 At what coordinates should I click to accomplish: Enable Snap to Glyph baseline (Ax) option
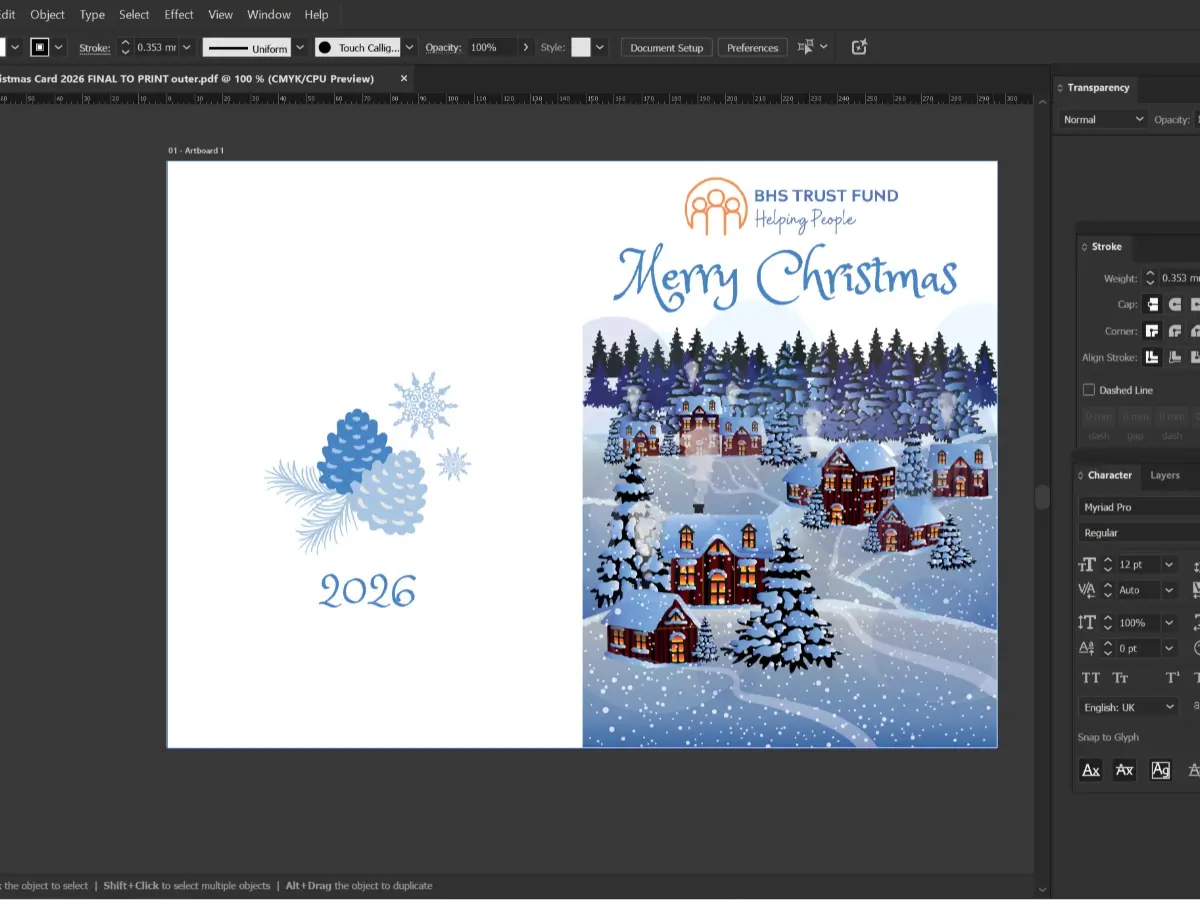1091,770
